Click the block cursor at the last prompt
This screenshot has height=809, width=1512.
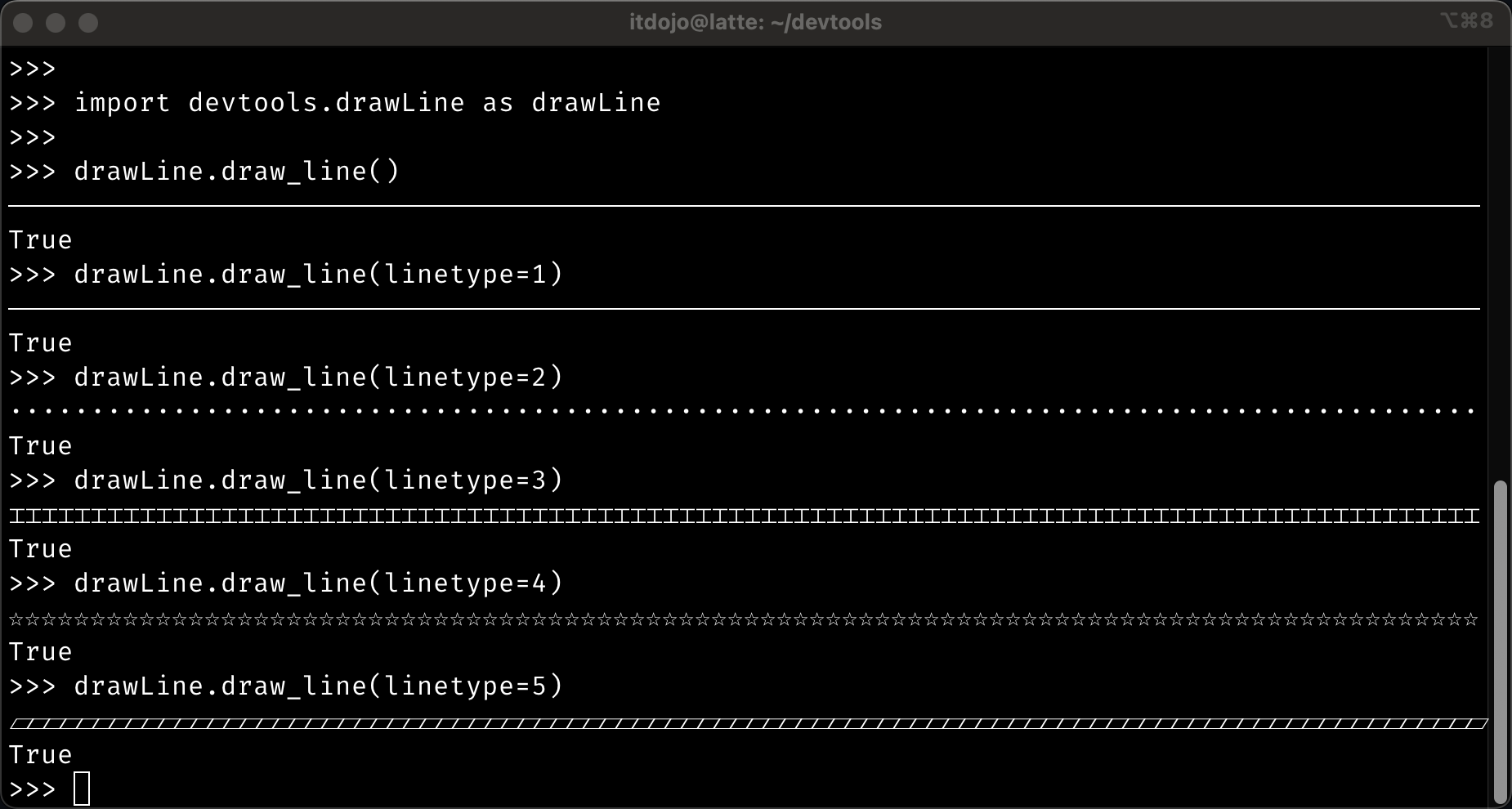pyautogui.click(x=82, y=789)
